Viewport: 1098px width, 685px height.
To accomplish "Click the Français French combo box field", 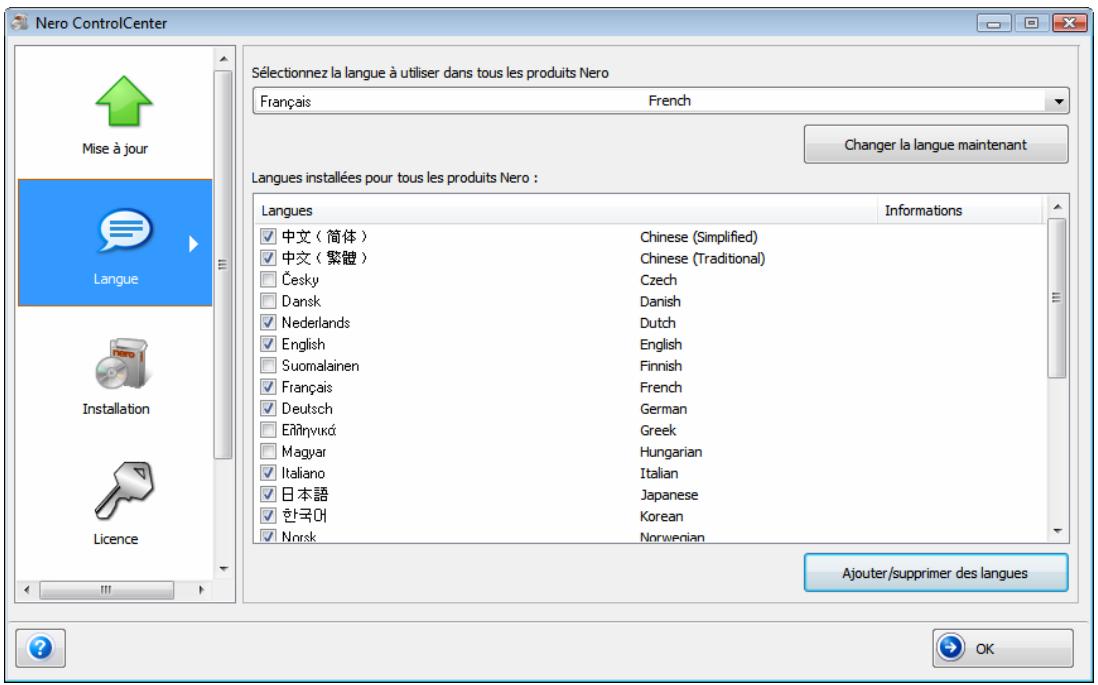I will point(660,102).
